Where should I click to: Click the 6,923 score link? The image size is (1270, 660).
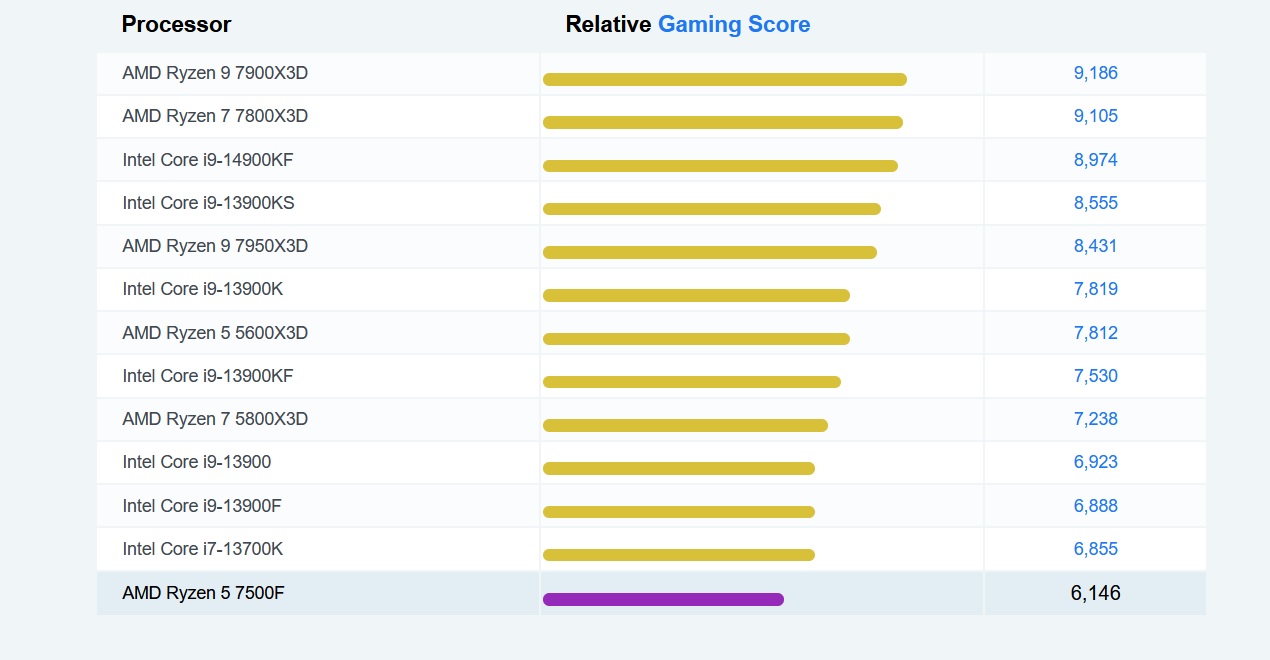click(x=1096, y=462)
